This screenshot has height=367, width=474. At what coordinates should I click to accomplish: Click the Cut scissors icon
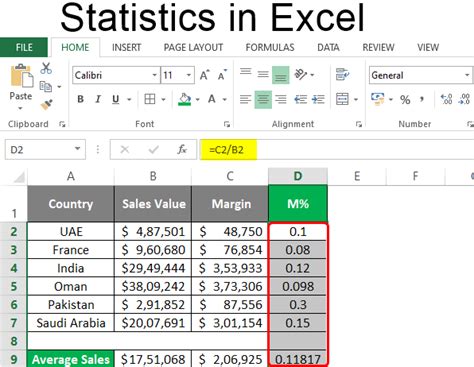(x=46, y=68)
